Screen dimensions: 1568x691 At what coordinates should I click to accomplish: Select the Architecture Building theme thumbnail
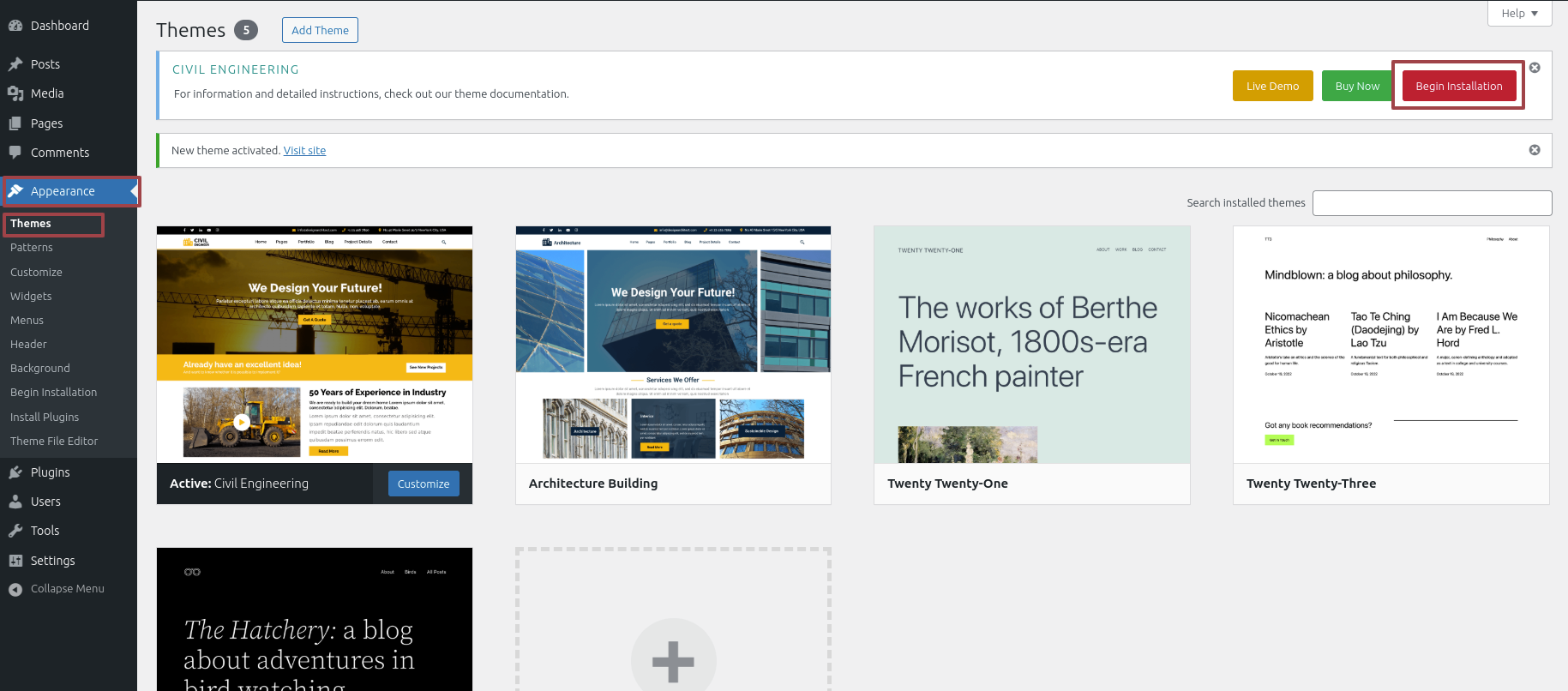click(x=673, y=345)
